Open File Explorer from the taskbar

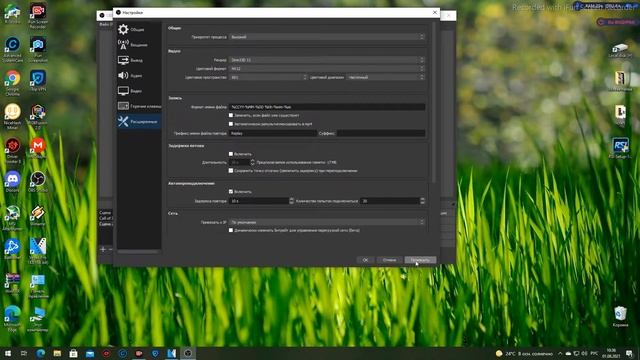coord(57,353)
